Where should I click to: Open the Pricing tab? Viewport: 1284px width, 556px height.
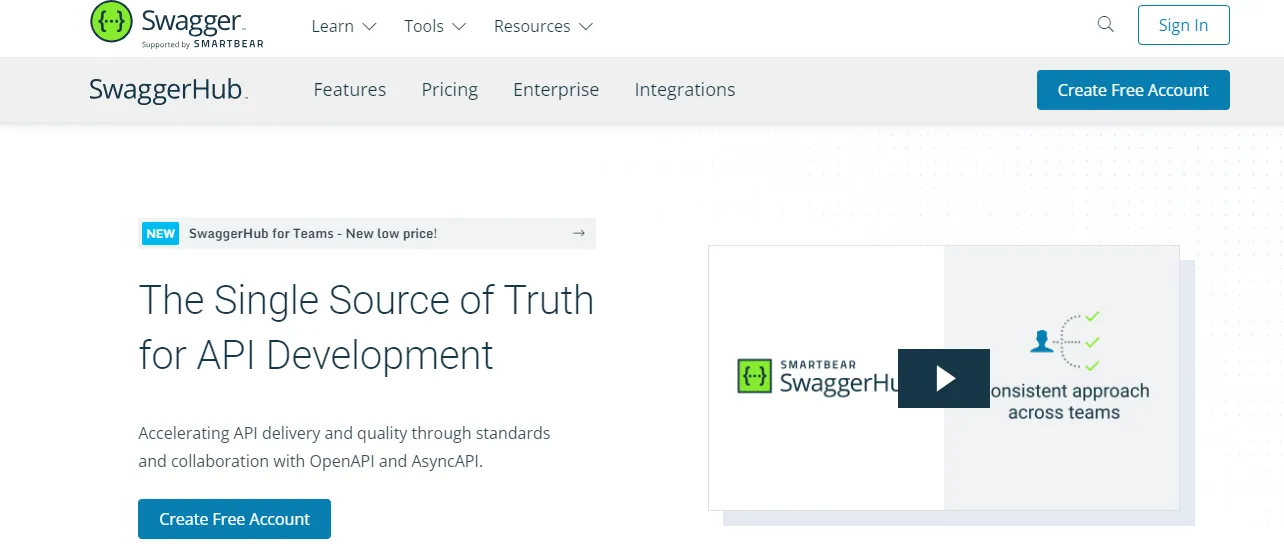[x=450, y=90]
